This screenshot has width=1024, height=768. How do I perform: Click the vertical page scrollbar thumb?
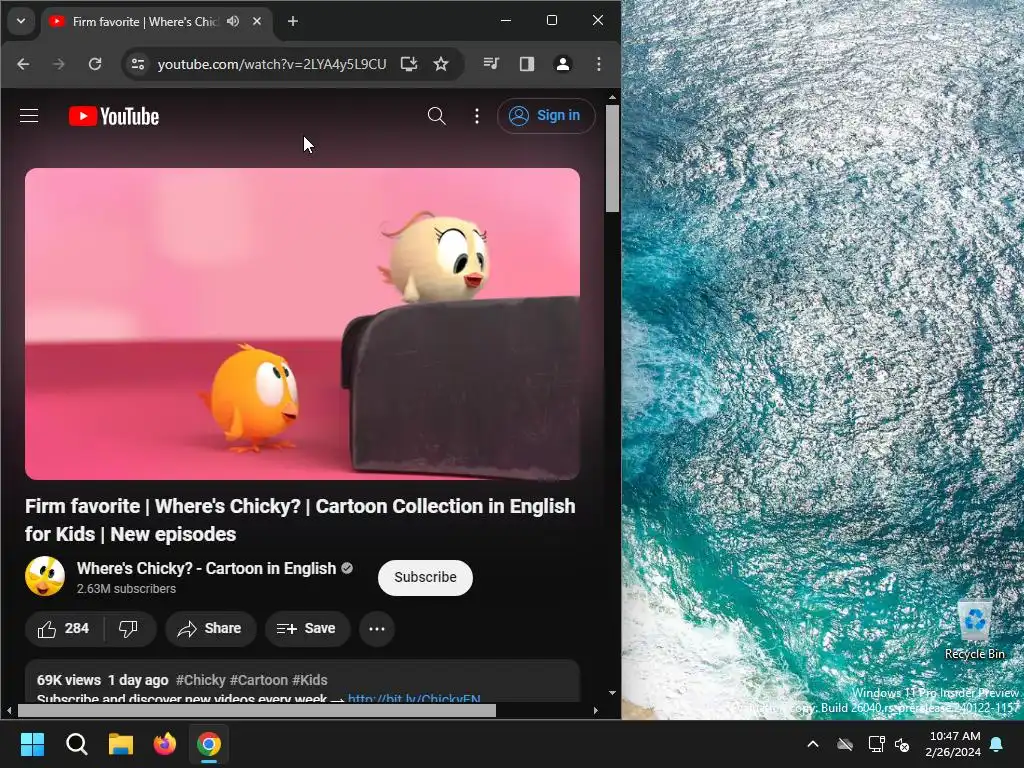[612, 159]
